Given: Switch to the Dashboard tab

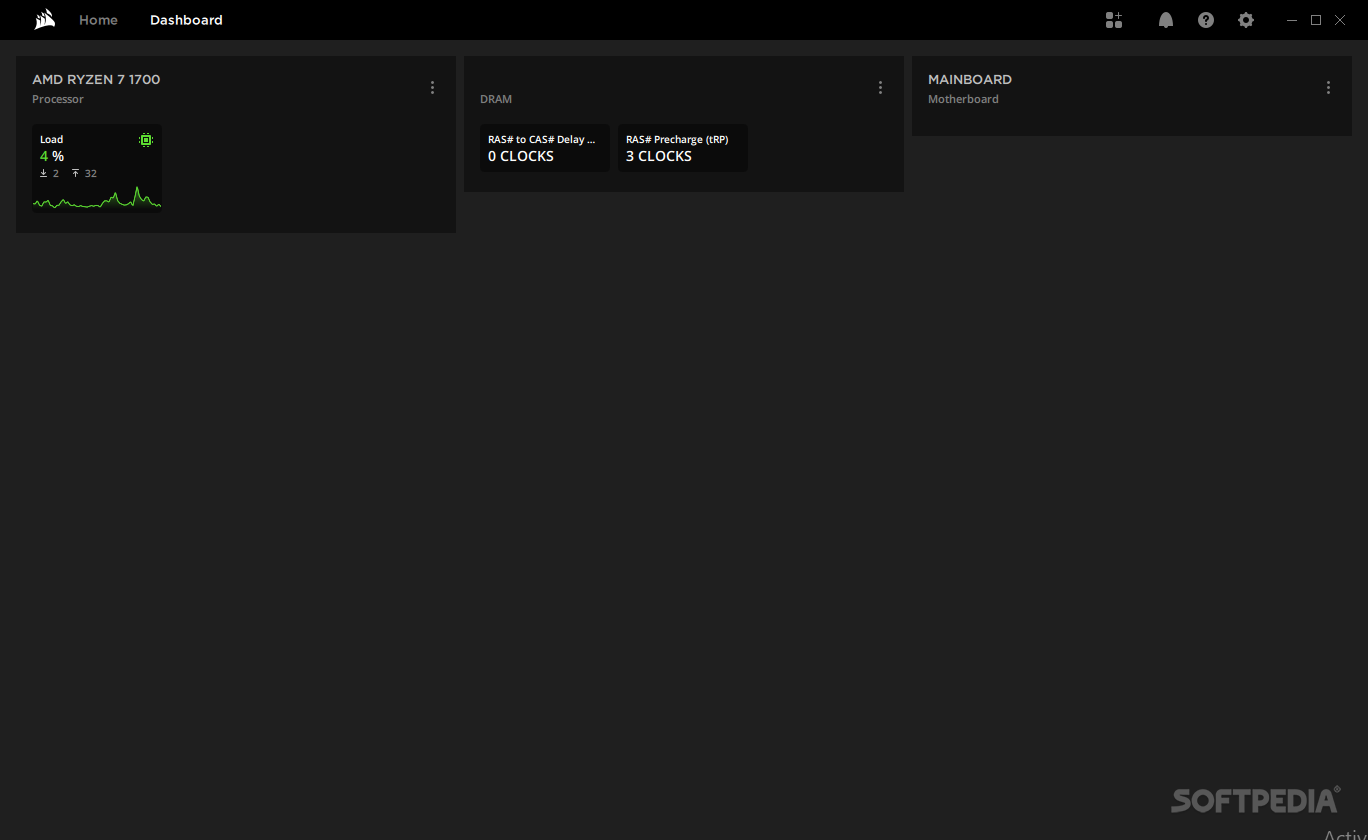Looking at the screenshot, I should [x=186, y=20].
